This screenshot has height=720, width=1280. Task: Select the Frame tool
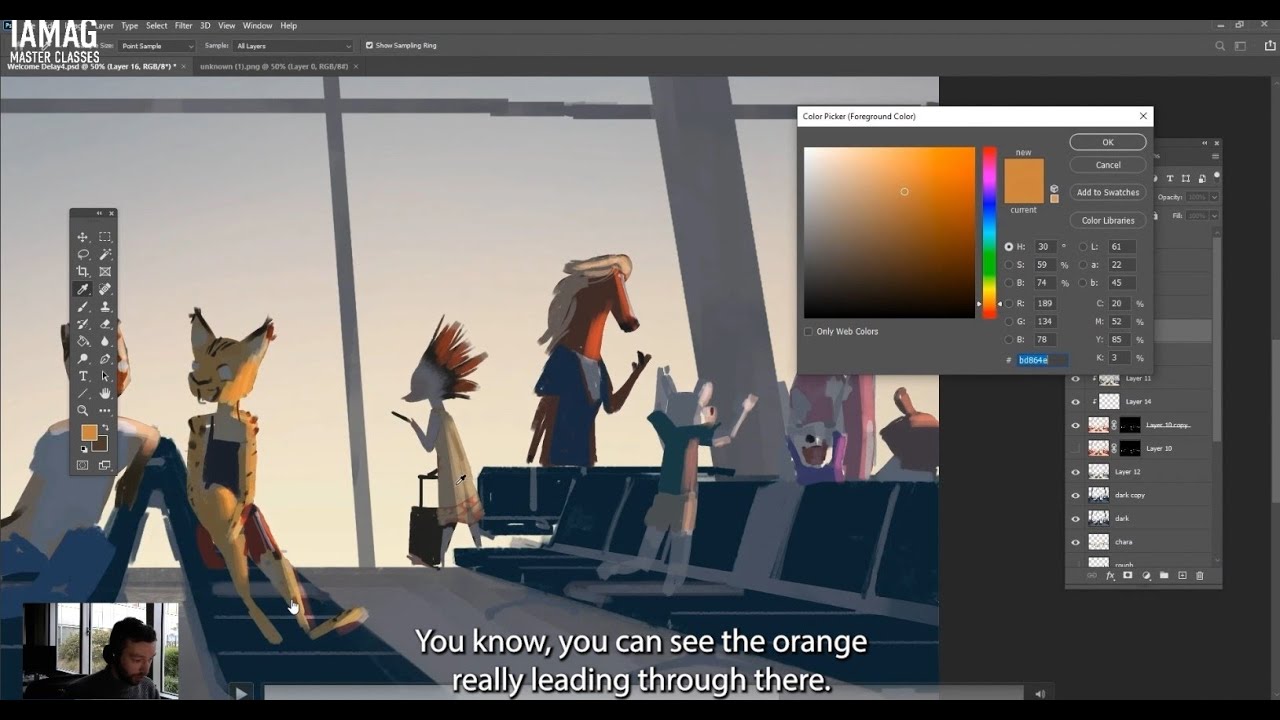point(105,272)
